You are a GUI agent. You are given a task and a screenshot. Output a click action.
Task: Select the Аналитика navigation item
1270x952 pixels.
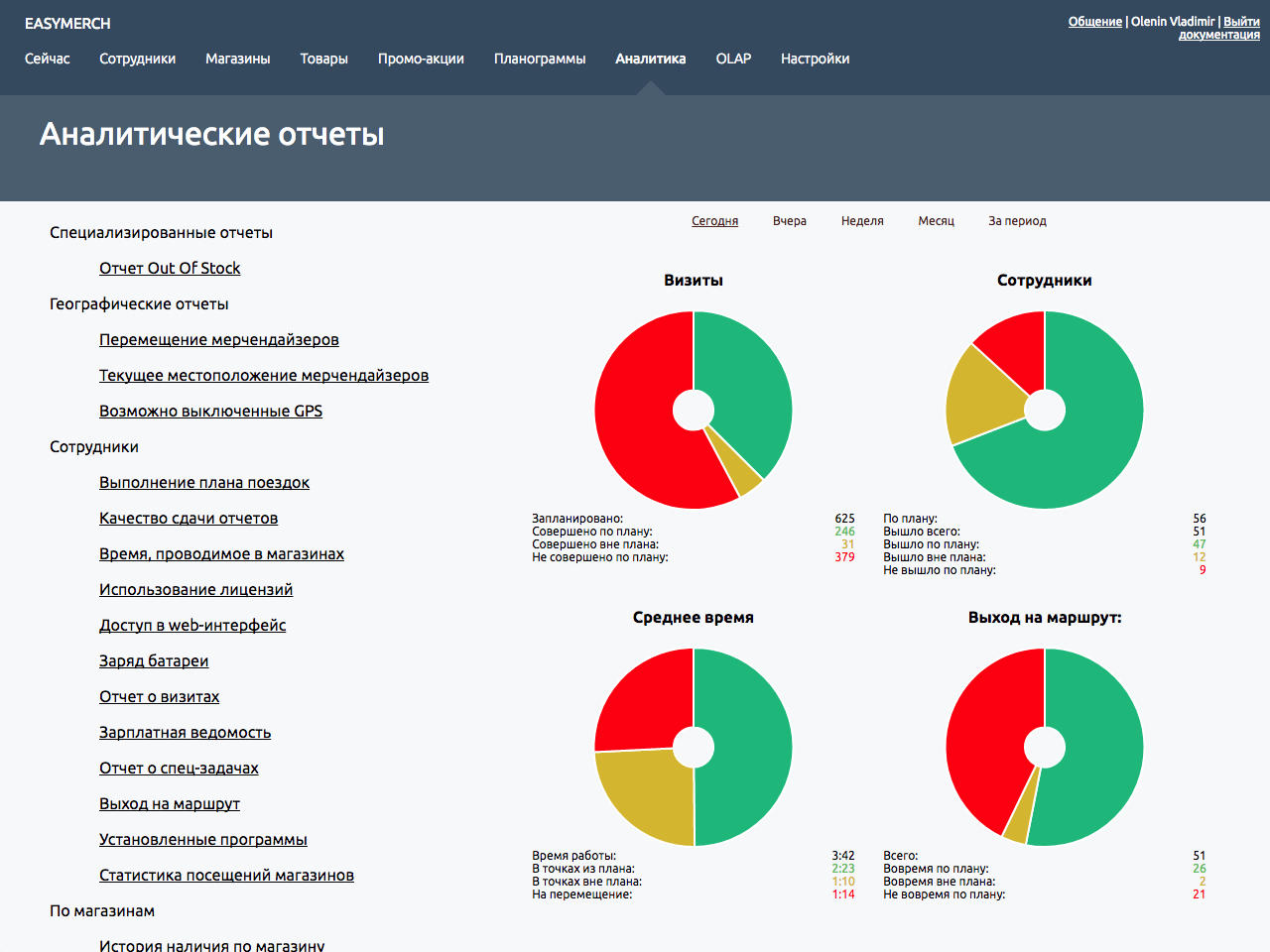coord(651,59)
